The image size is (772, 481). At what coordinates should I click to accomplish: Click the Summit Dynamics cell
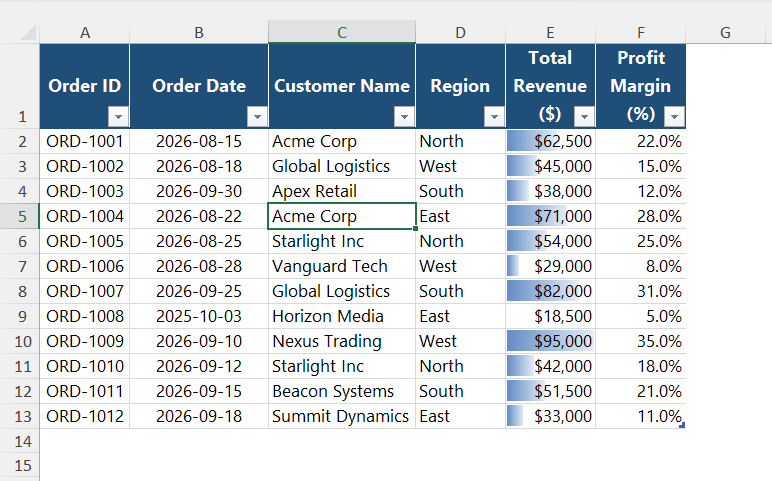pos(342,416)
